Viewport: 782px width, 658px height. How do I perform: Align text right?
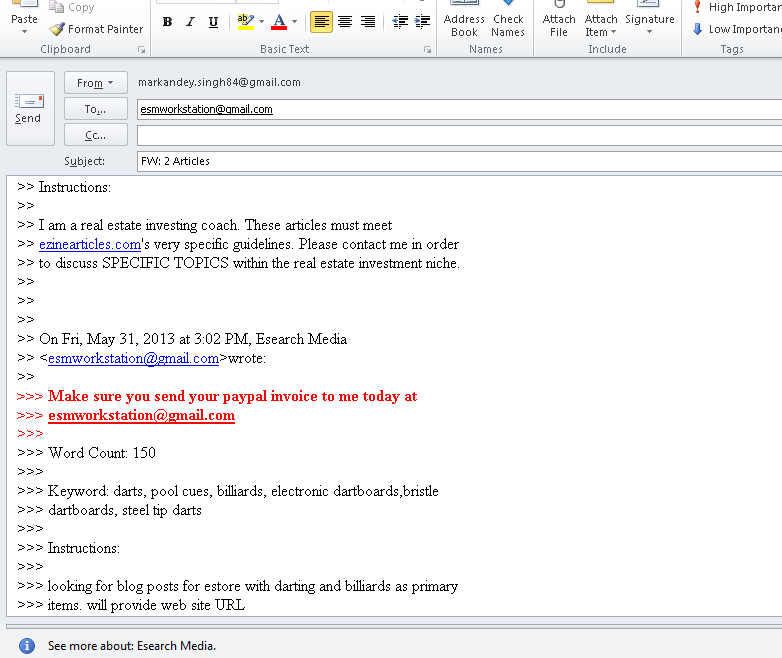point(368,22)
